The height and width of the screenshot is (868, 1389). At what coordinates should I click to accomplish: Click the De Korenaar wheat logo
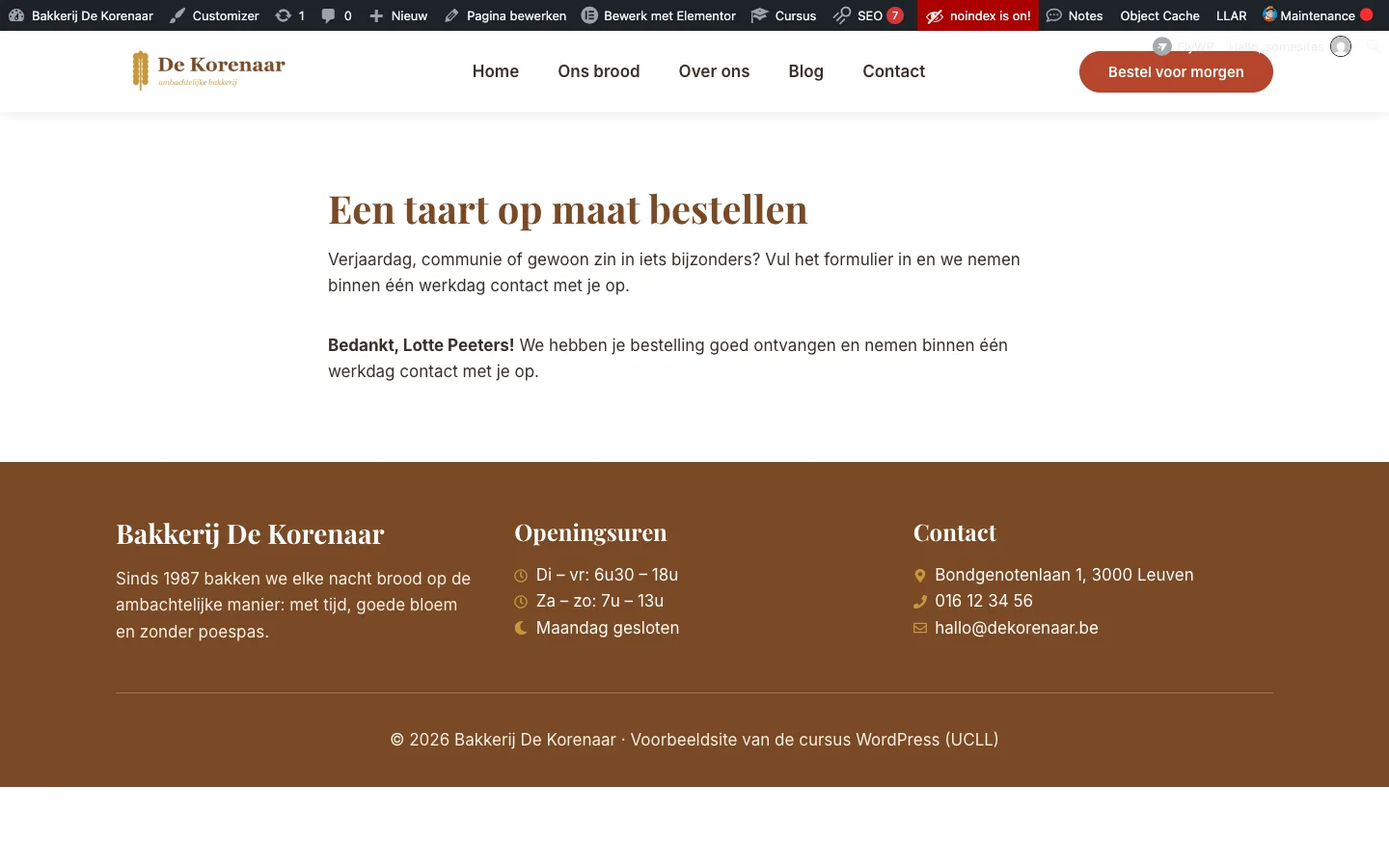coord(208,70)
